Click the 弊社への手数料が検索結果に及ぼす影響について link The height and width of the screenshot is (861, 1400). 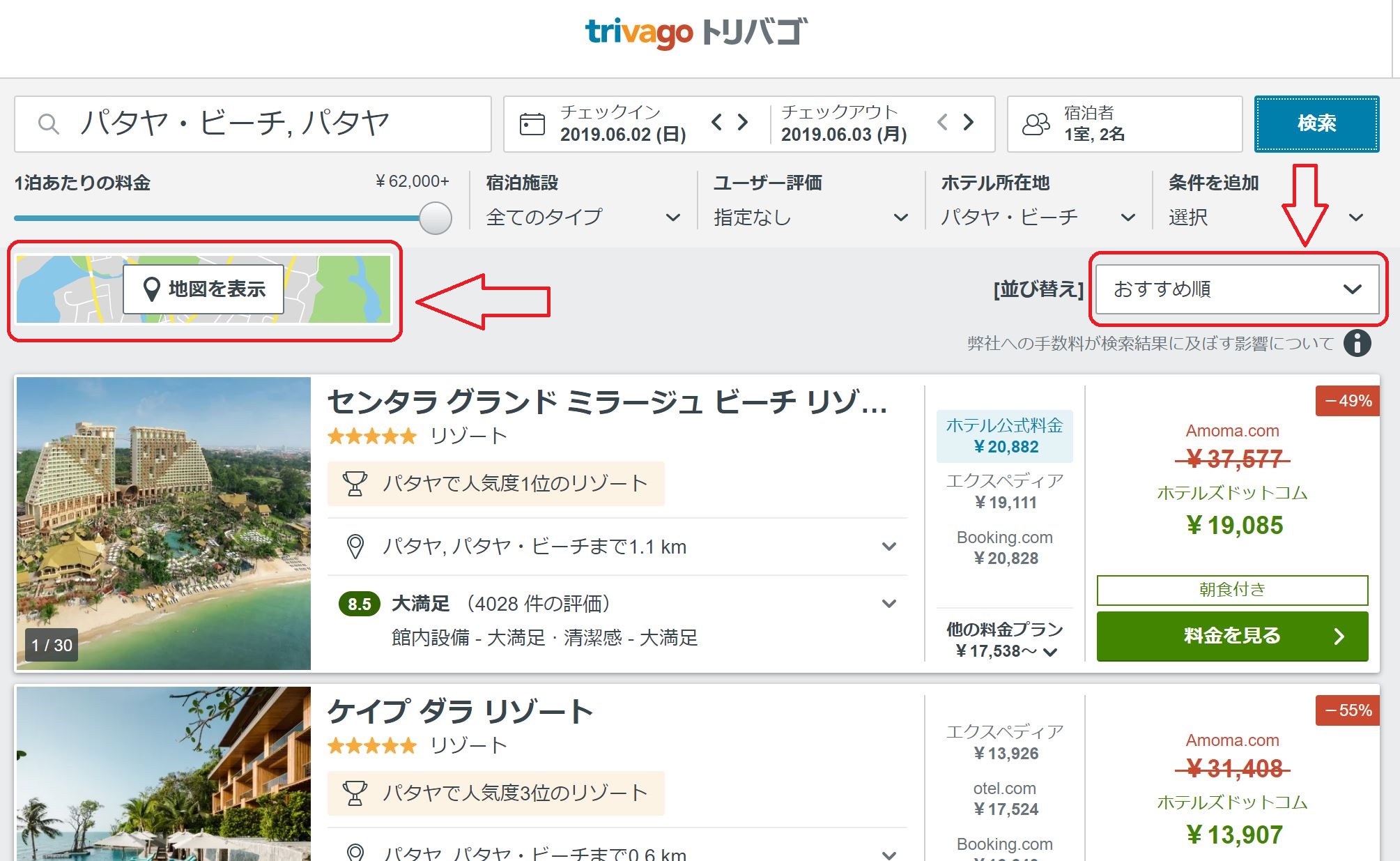coord(1151,343)
